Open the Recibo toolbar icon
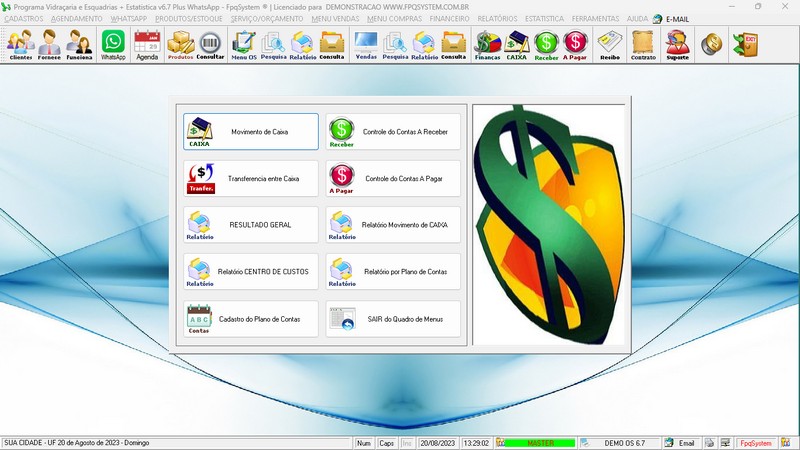Screen dimensions: 800x450 click(609, 45)
